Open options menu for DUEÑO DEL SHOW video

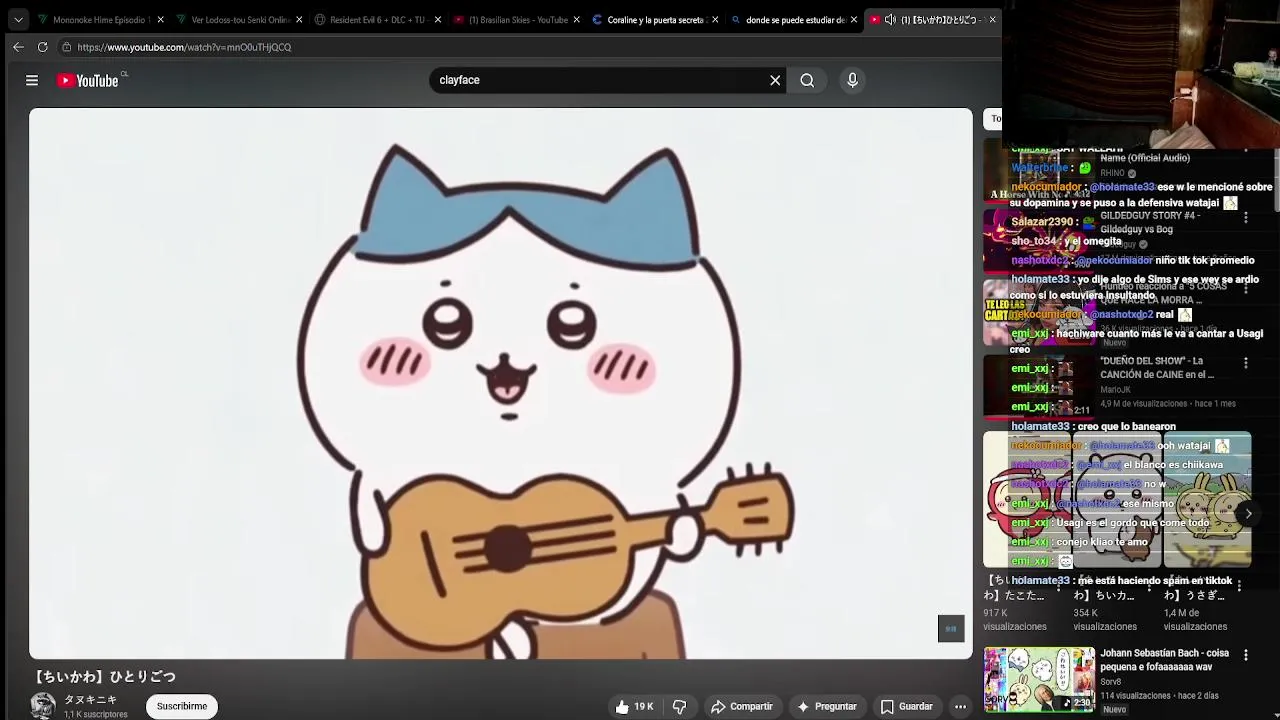point(1246,362)
